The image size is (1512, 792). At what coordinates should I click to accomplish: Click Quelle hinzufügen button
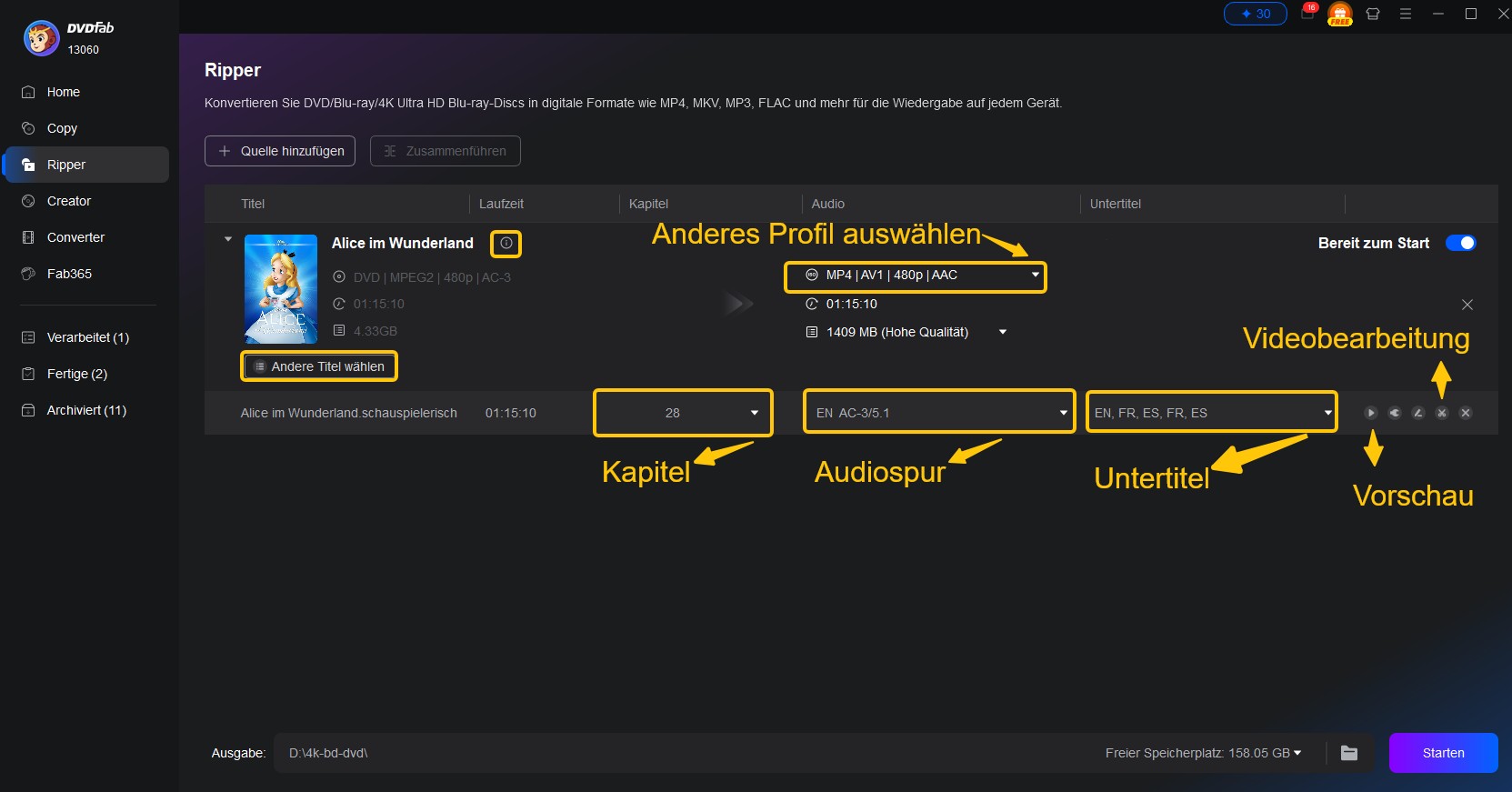tap(280, 151)
